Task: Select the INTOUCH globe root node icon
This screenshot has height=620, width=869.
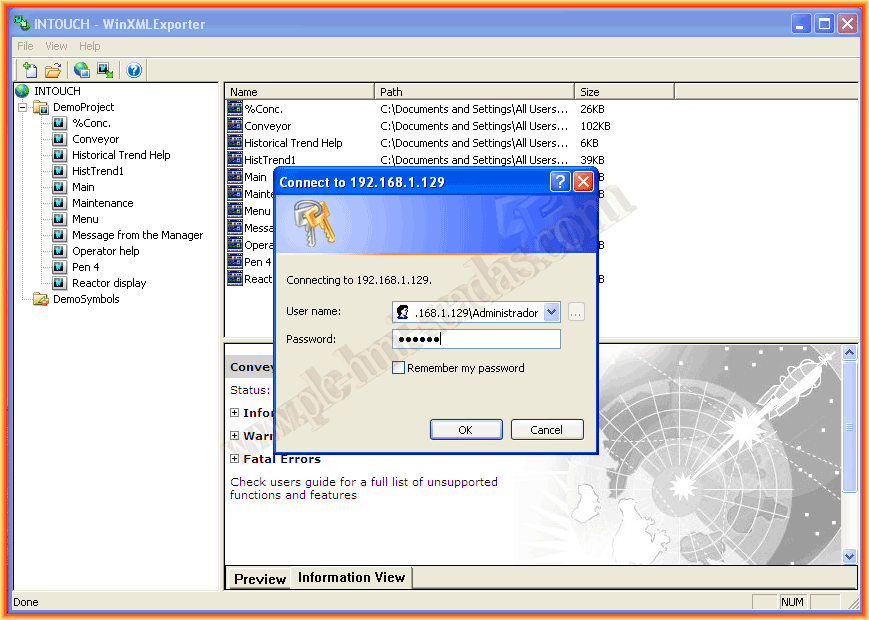Action: (22, 91)
